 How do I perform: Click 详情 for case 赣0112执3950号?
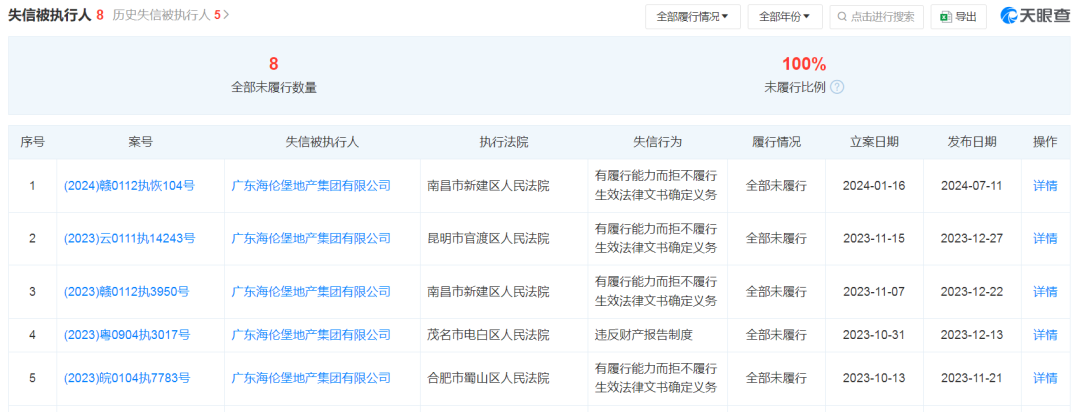[x=1045, y=291]
